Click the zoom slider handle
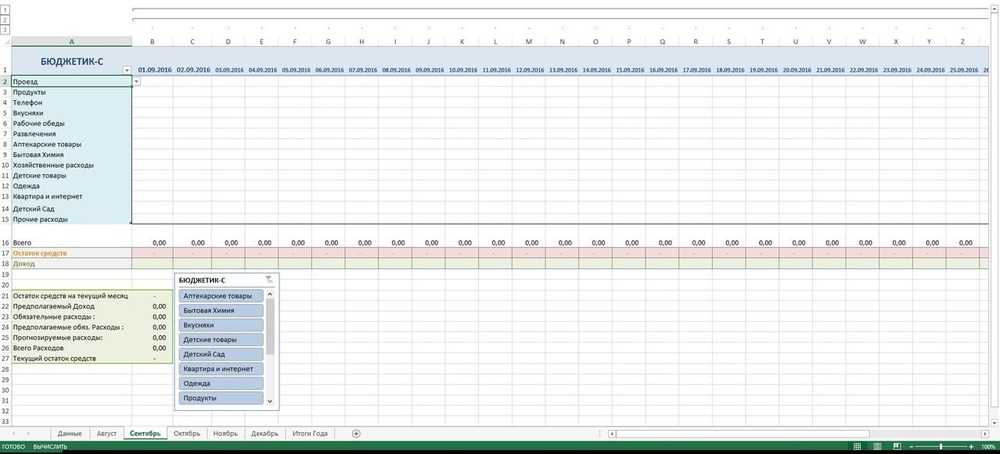The width and height of the screenshot is (1000, 454). (x=942, y=446)
